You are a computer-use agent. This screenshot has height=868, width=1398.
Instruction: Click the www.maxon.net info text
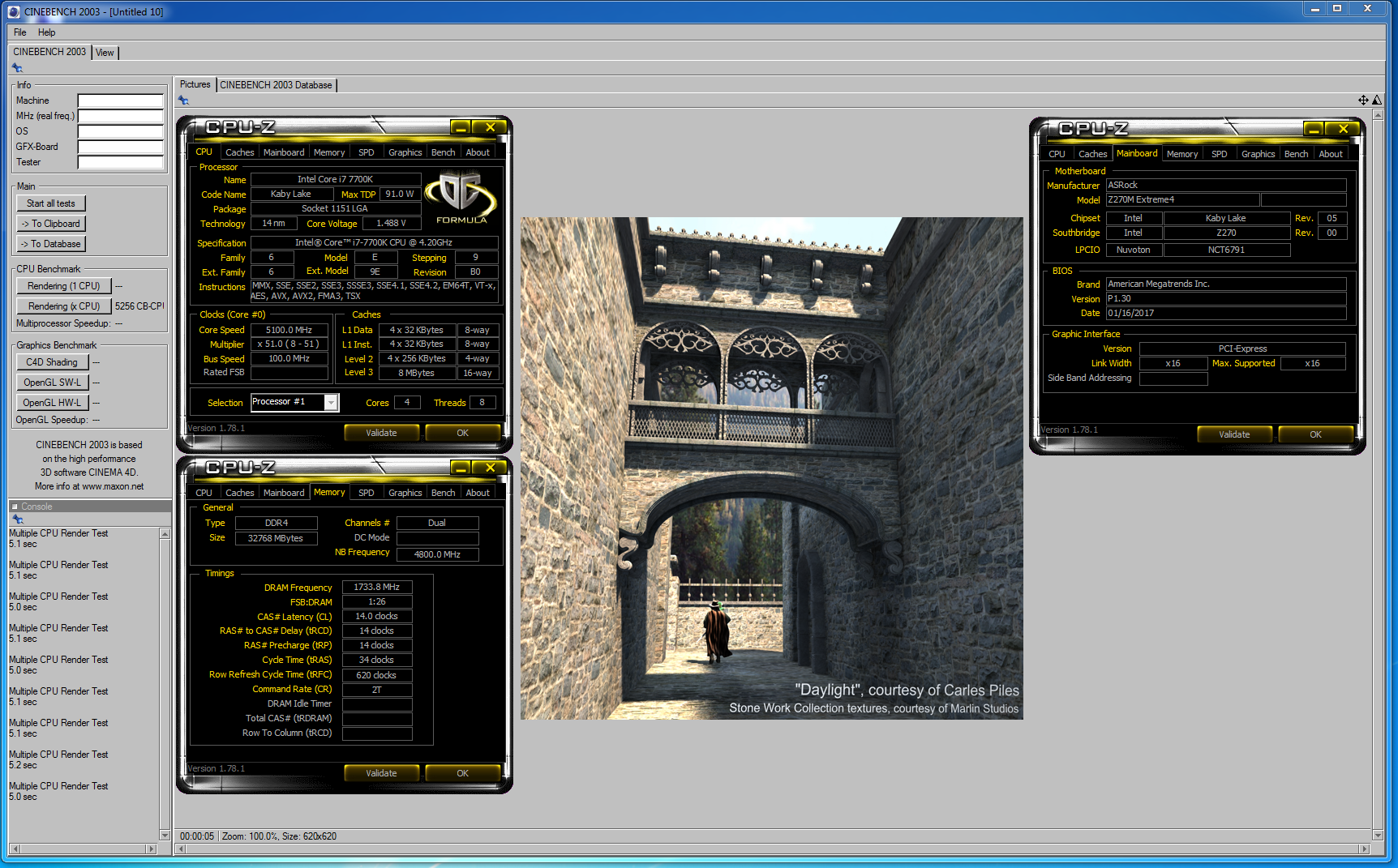pyautogui.click(x=113, y=486)
